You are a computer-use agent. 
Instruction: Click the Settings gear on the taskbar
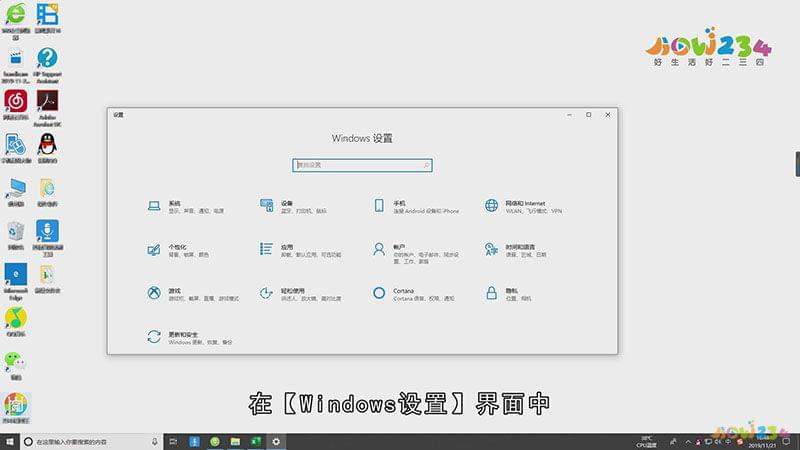tap(276, 441)
